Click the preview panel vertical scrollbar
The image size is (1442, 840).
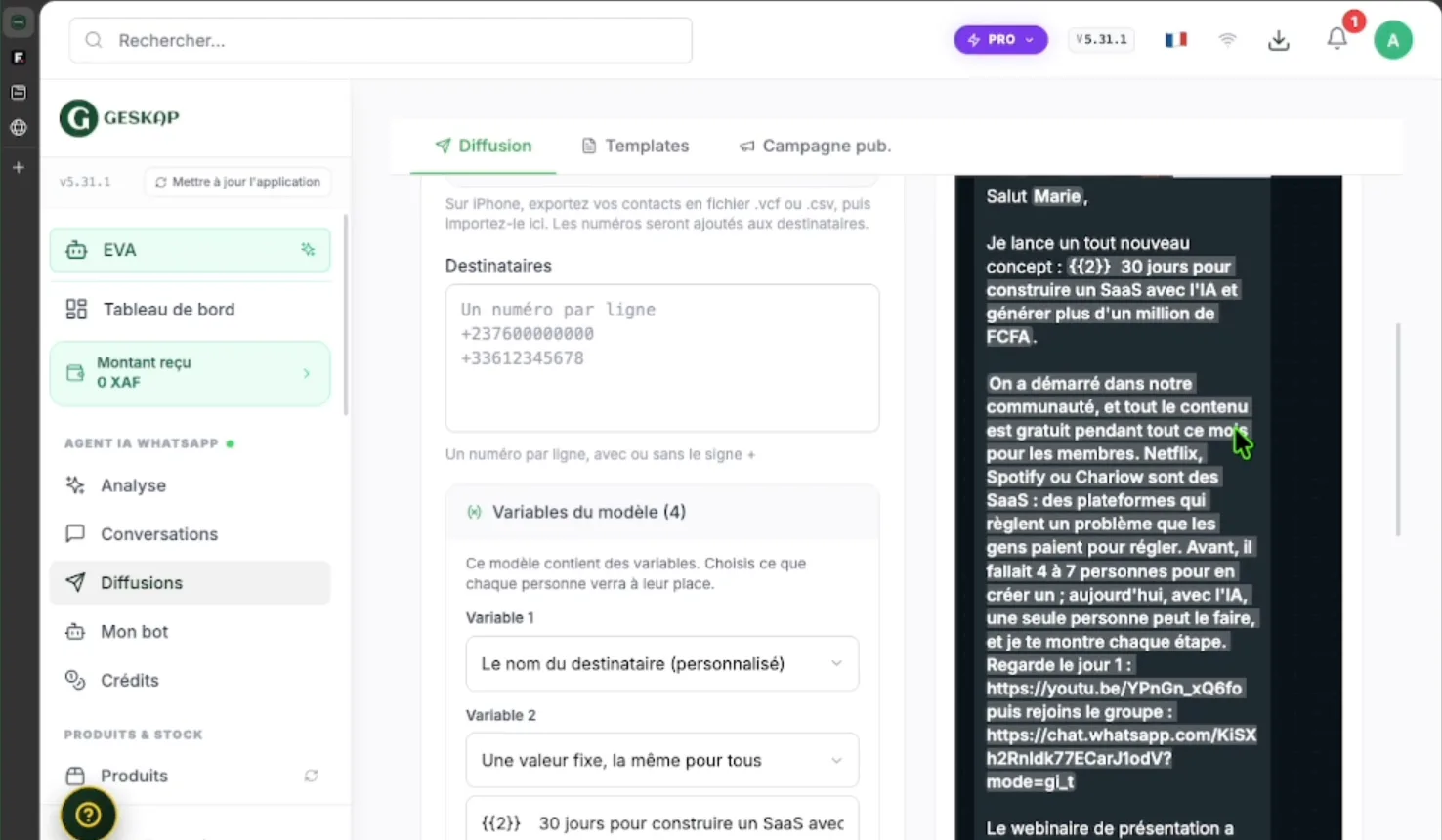point(1397,430)
